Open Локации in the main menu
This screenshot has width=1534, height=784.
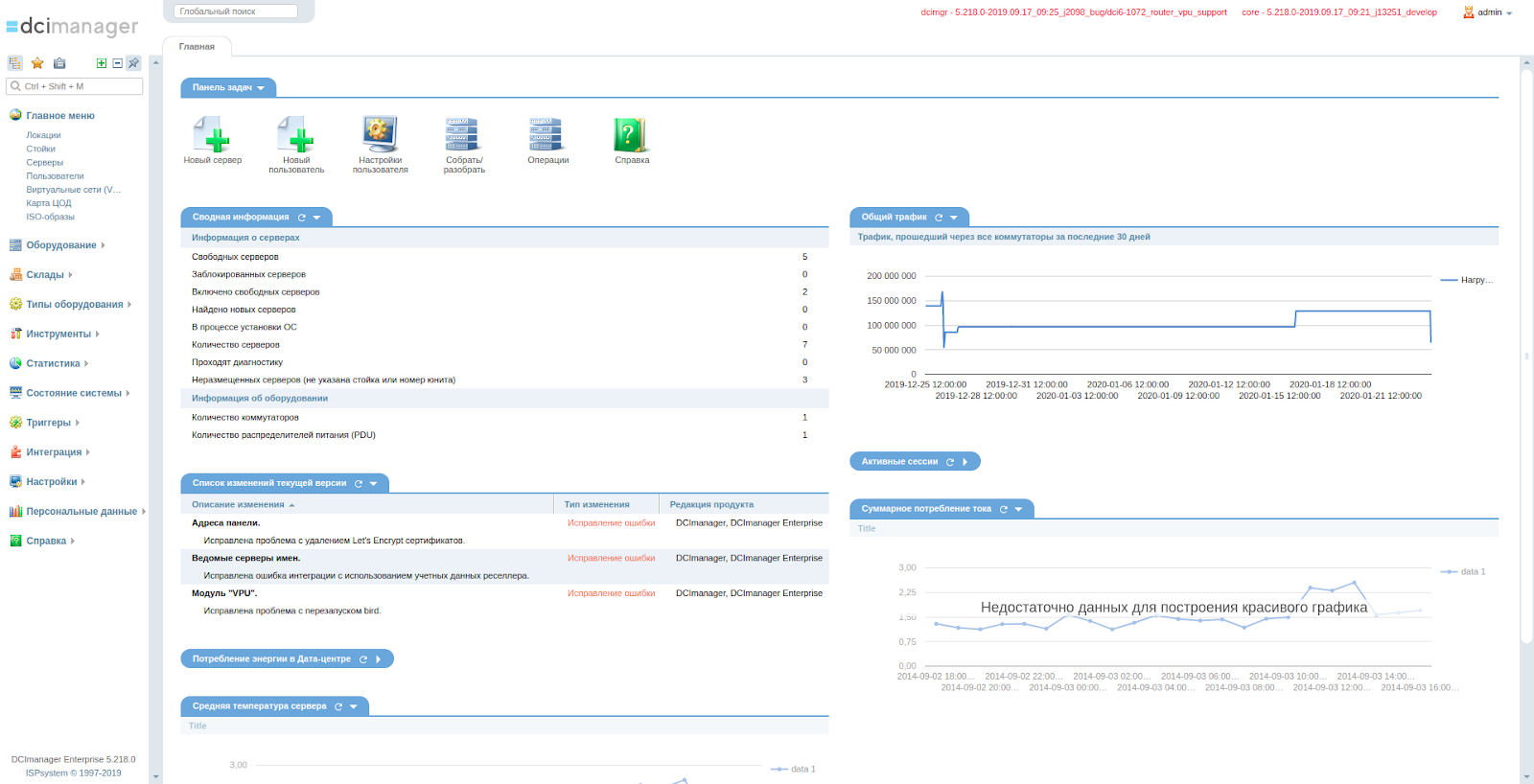[x=43, y=135]
